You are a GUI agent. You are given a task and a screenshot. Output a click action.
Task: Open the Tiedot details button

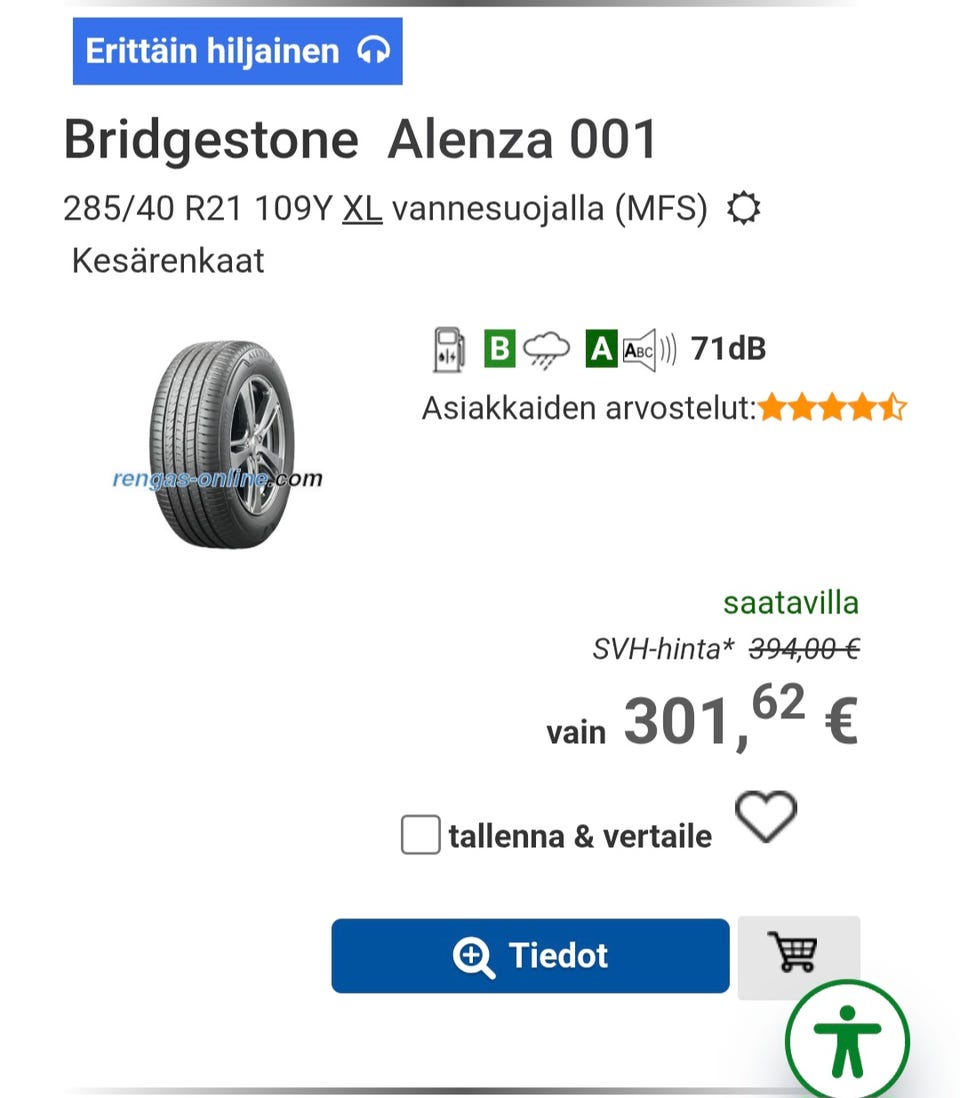coord(530,956)
